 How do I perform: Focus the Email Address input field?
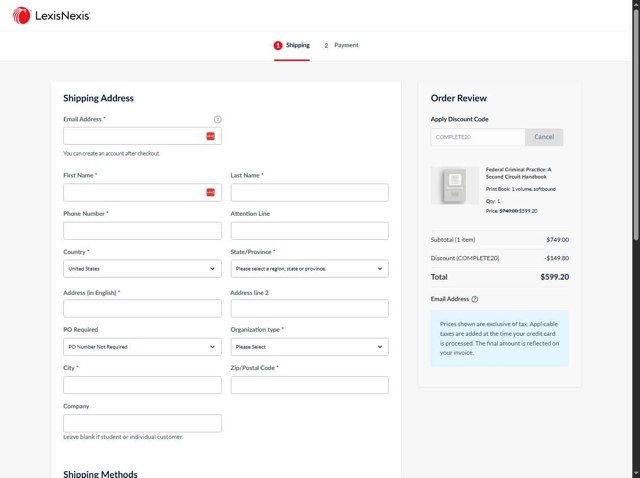[142, 136]
